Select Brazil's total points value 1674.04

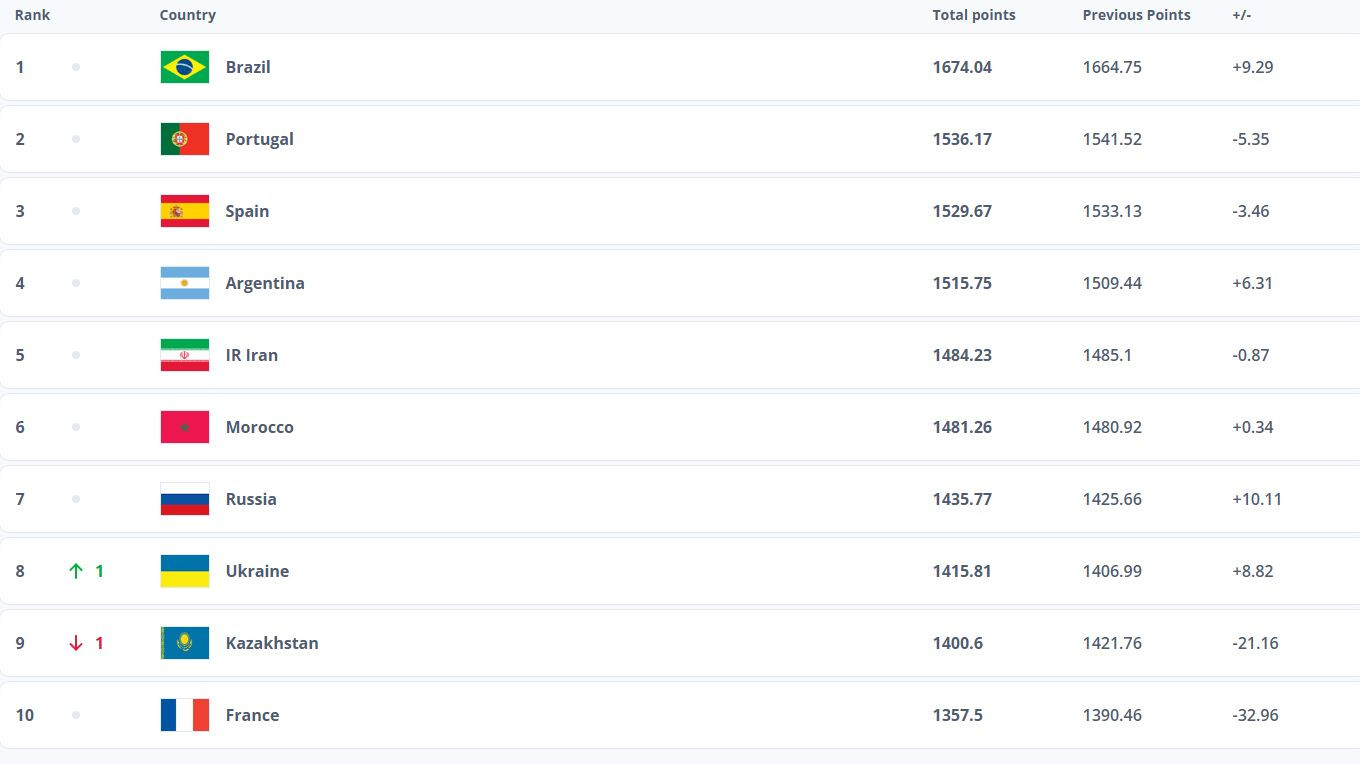[x=962, y=67]
